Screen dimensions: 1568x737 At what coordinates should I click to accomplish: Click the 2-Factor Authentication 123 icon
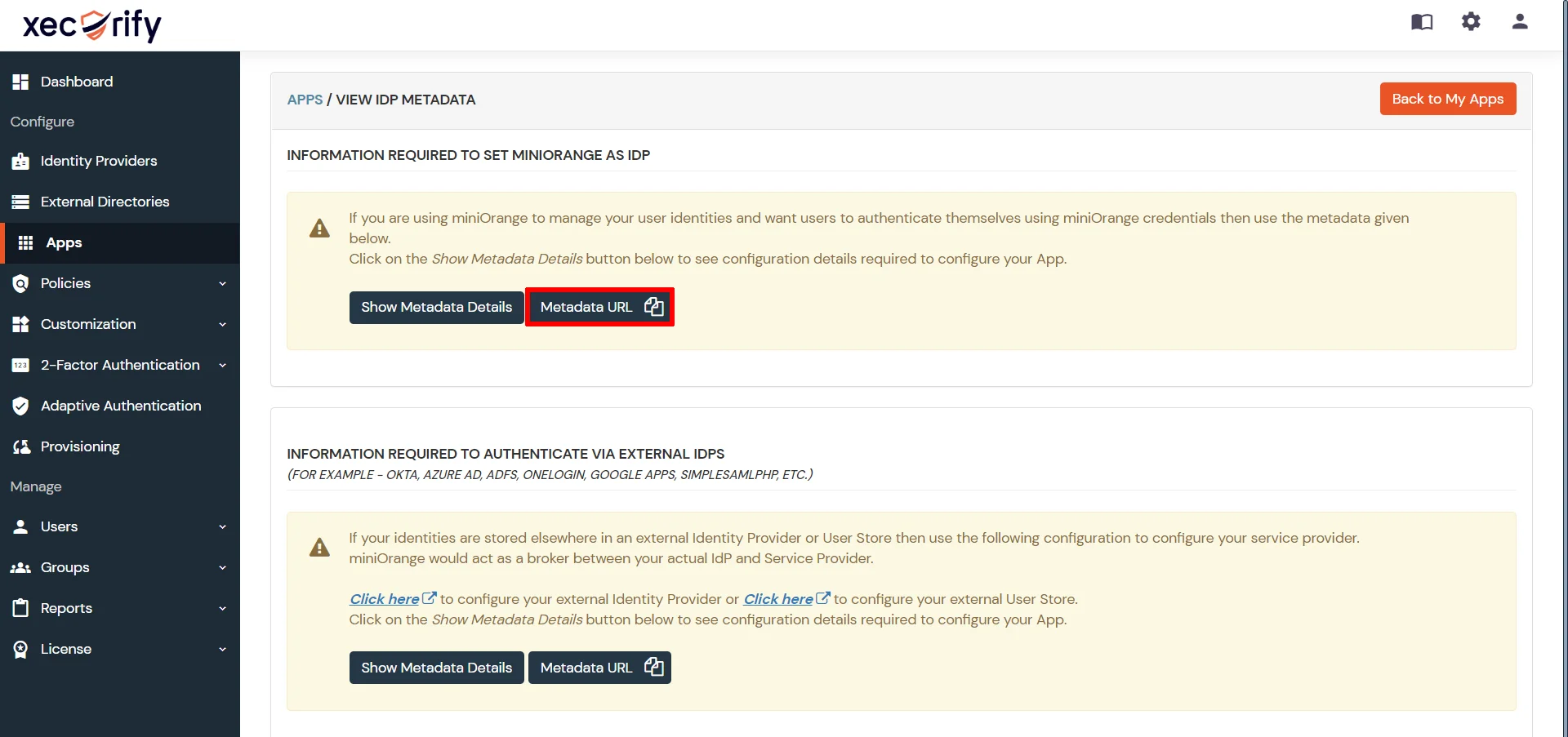click(x=20, y=365)
